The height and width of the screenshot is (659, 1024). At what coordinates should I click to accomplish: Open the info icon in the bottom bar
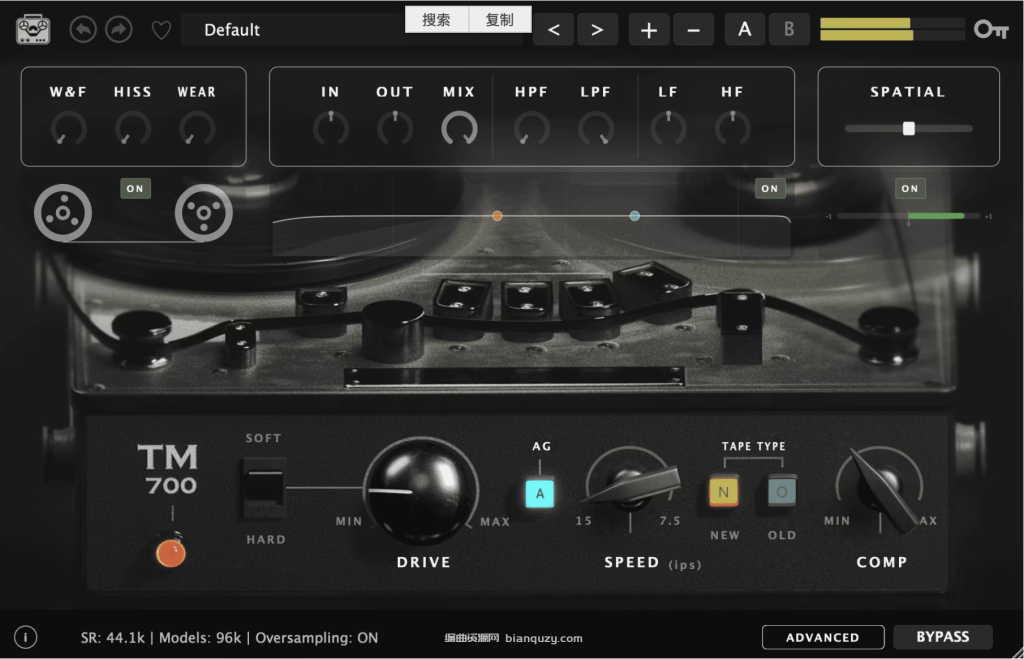tap(26, 637)
